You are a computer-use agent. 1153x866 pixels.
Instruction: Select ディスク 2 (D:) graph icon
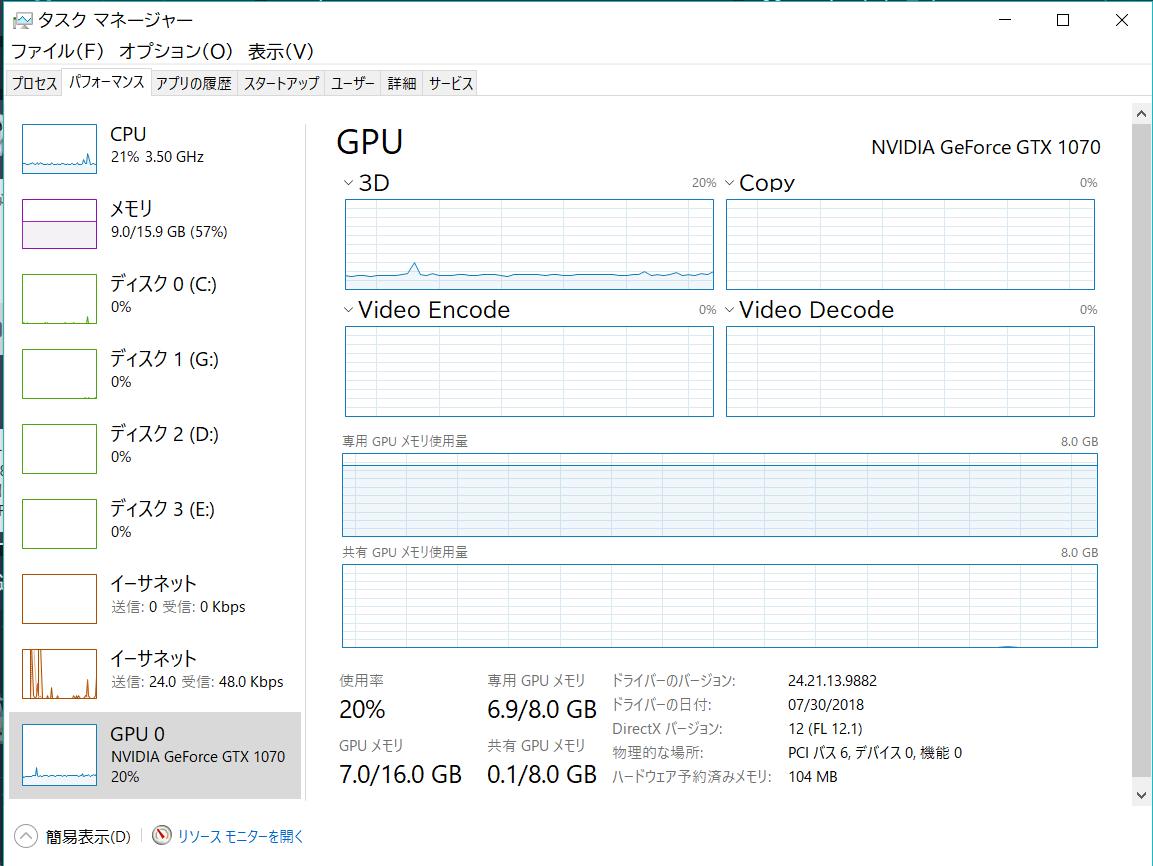(x=59, y=449)
